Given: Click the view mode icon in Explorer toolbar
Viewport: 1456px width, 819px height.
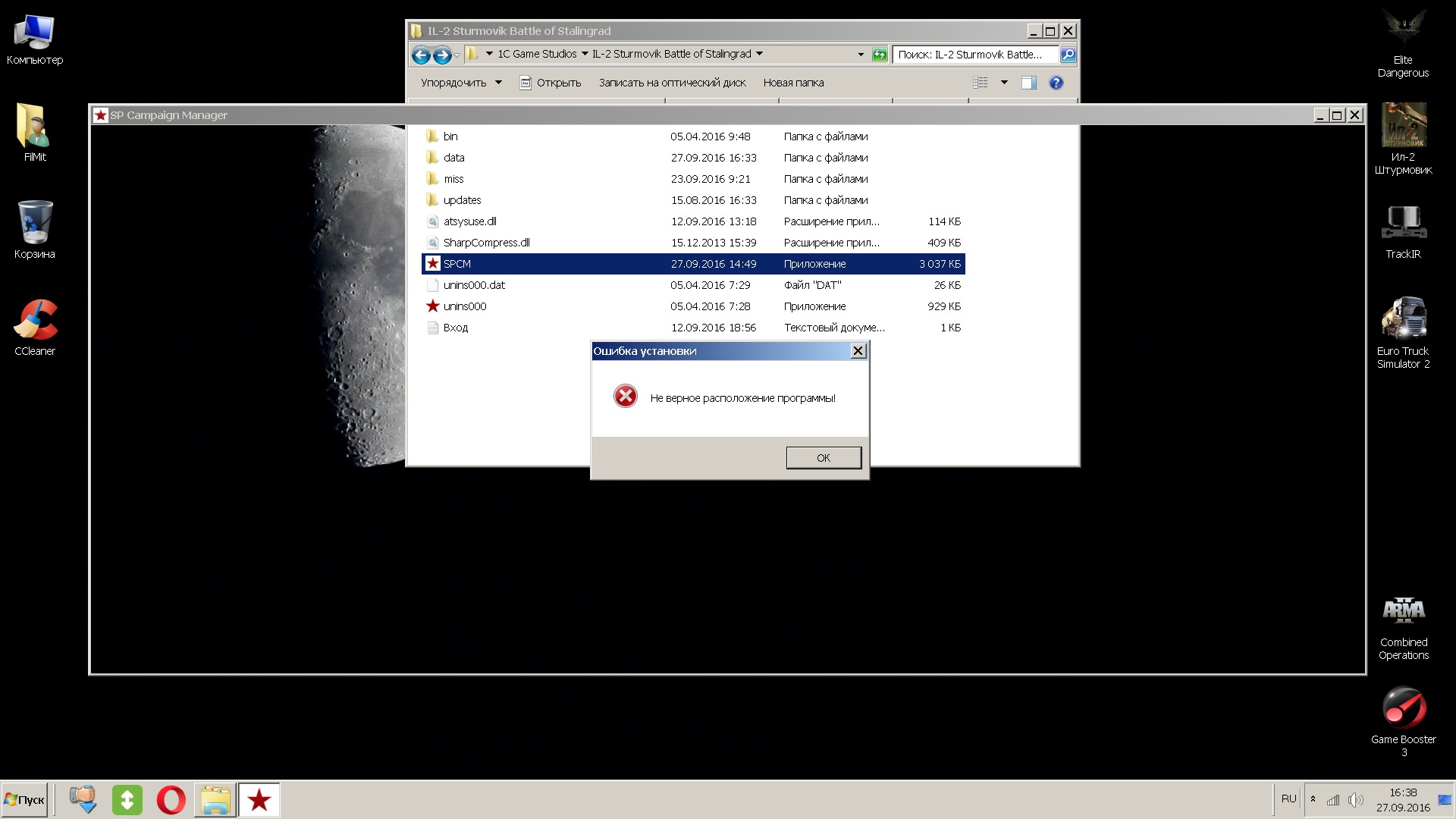Looking at the screenshot, I should (980, 83).
